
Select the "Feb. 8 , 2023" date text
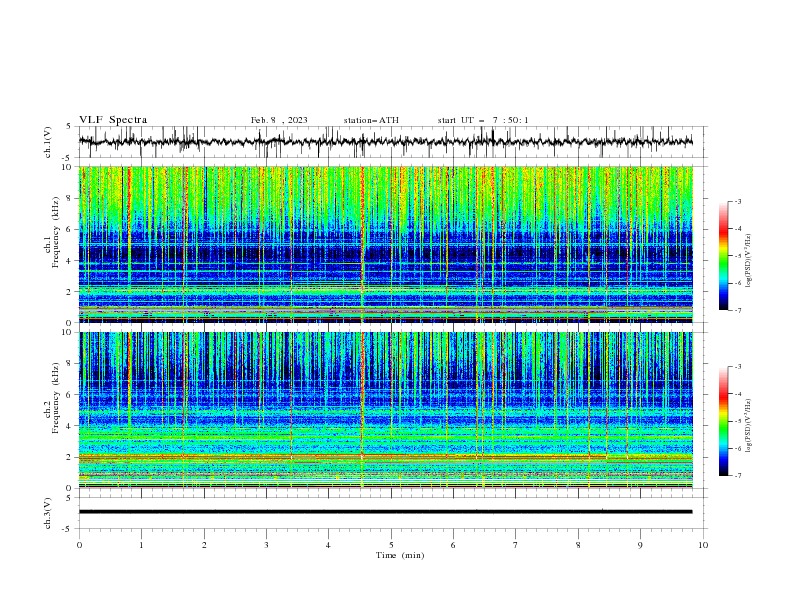pyautogui.click(x=279, y=120)
